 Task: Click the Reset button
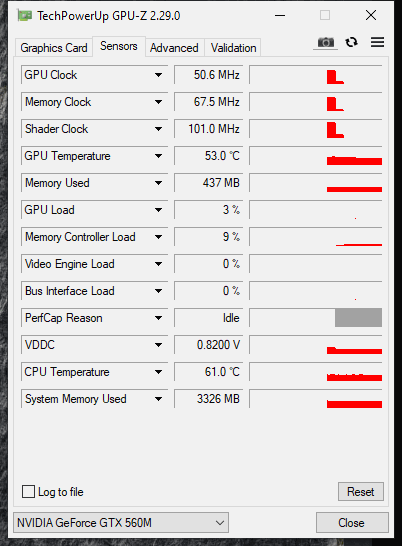[361, 492]
